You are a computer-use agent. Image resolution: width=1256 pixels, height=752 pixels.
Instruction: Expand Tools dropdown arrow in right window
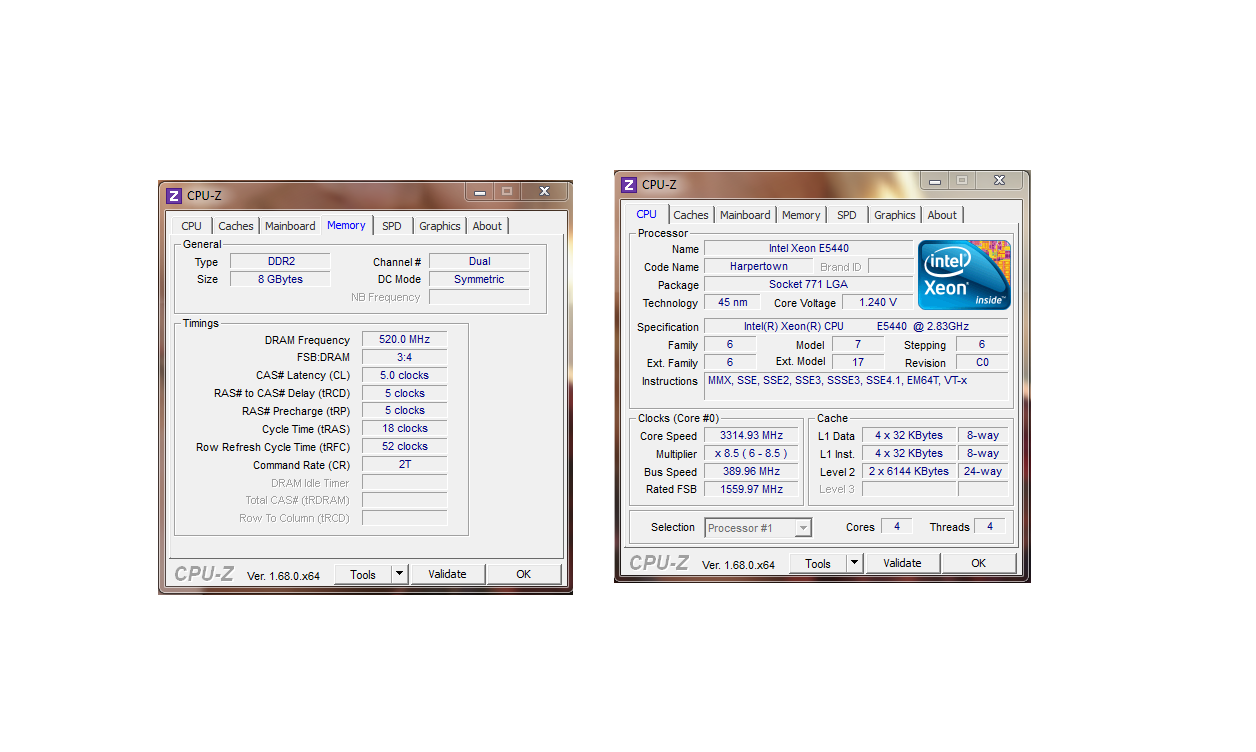pyautogui.click(x=854, y=563)
